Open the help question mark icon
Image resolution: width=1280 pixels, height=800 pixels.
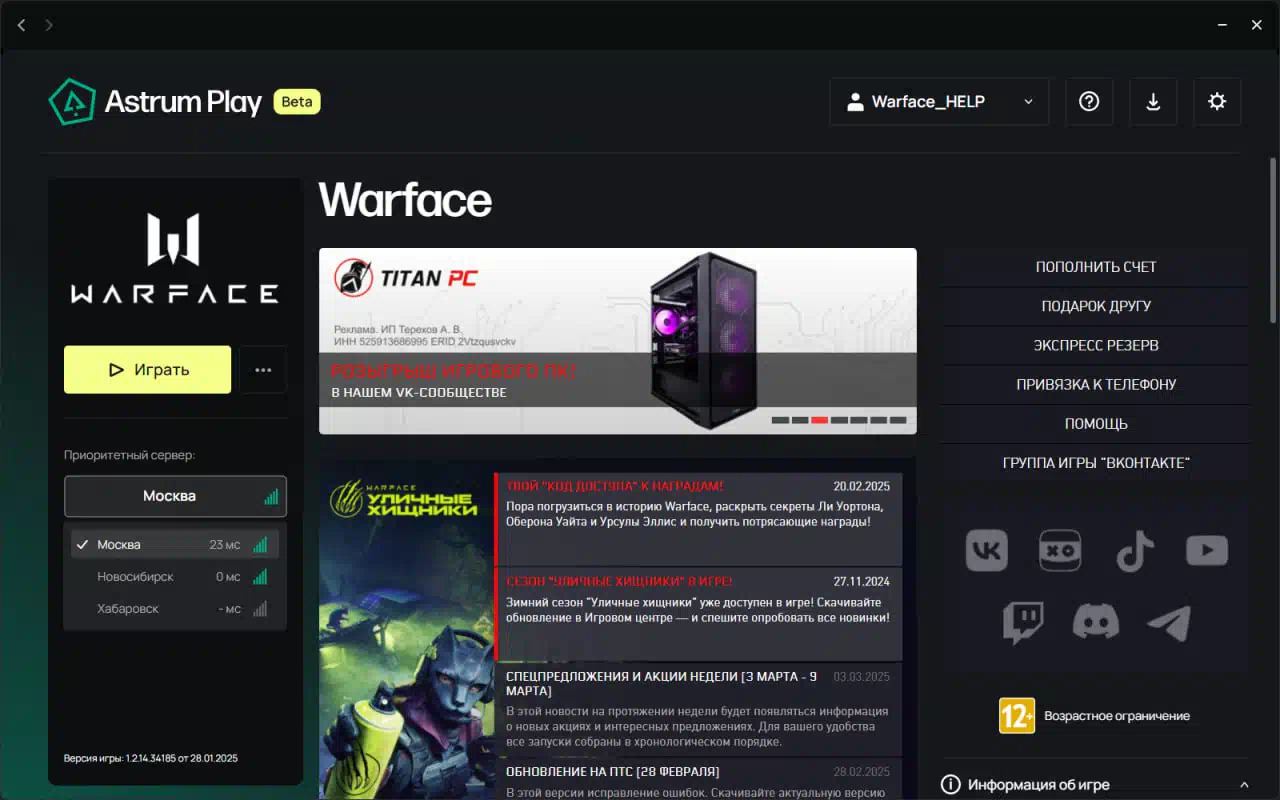pos(1089,101)
